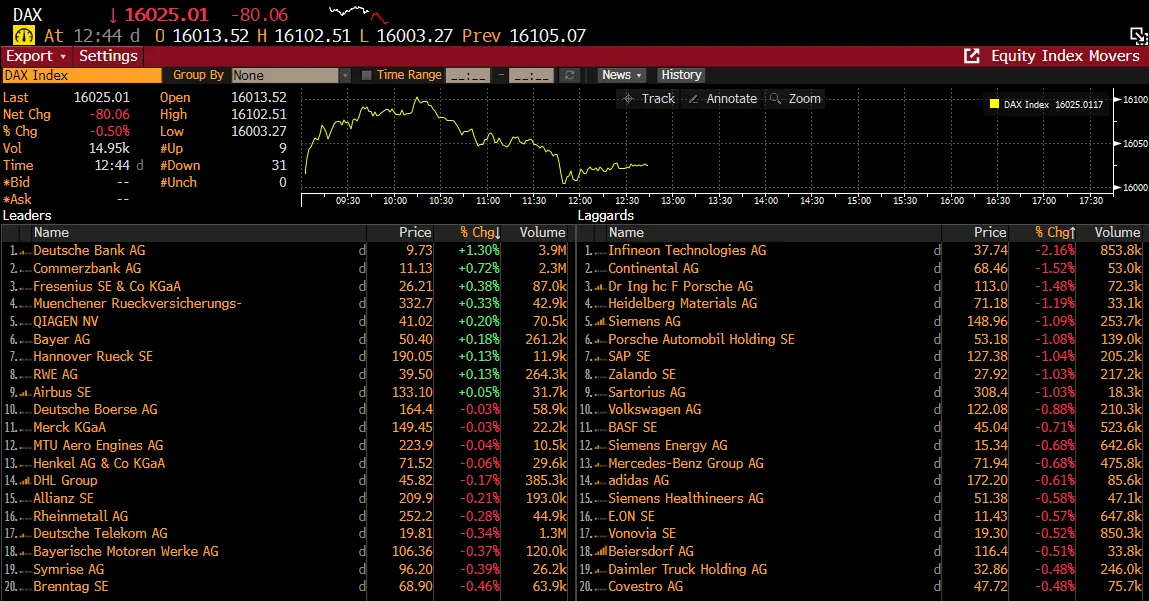The width and height of the screenshot is (1149, 601).
Task: Click the refresh icon beside the Time Range fields
Action: coord(570,74)
